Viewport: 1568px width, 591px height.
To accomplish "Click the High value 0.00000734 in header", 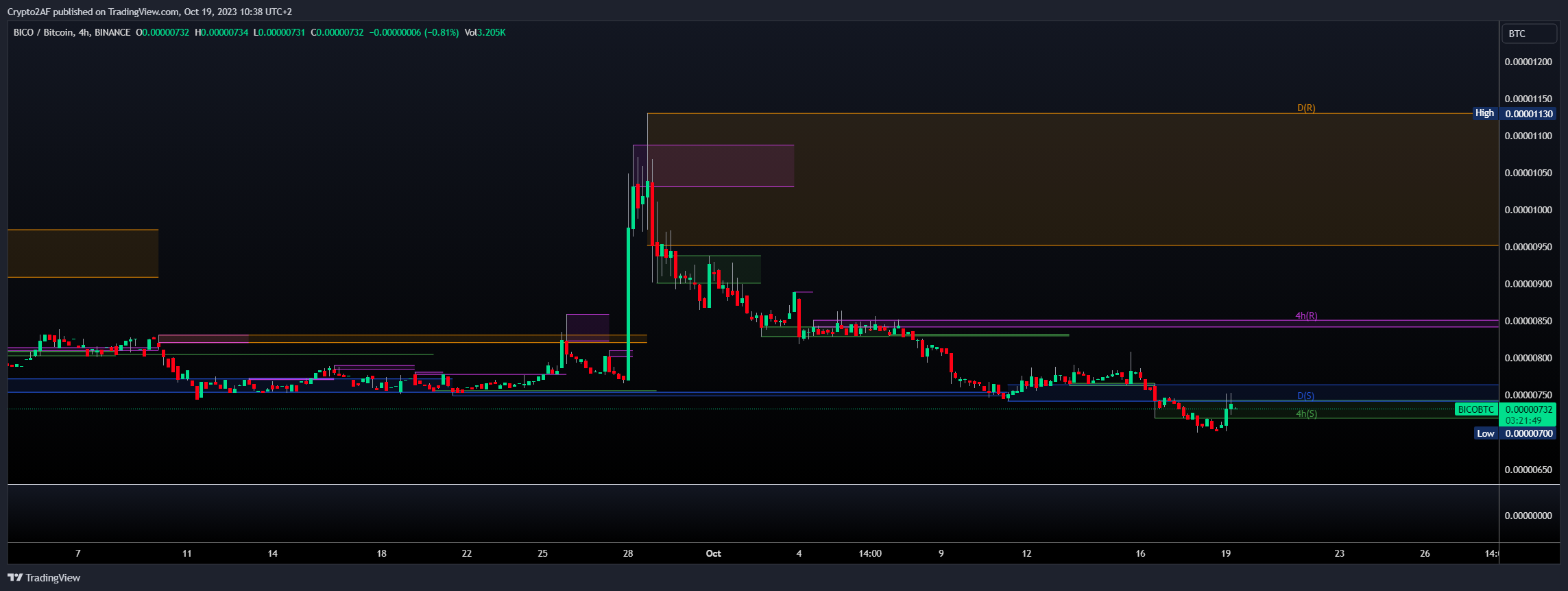I will click(224, 32).
